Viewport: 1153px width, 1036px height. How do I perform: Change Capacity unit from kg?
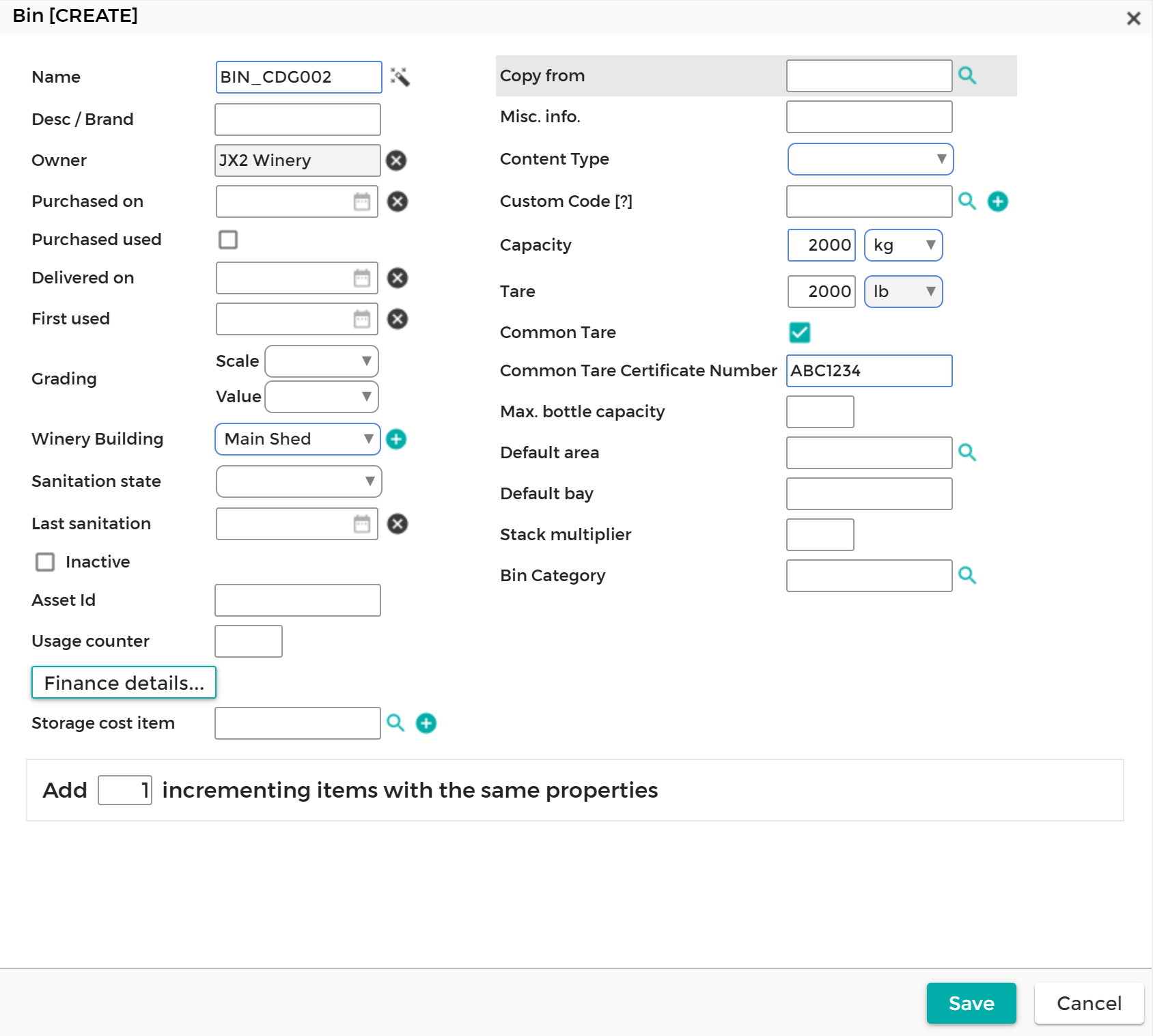[904, 245]
